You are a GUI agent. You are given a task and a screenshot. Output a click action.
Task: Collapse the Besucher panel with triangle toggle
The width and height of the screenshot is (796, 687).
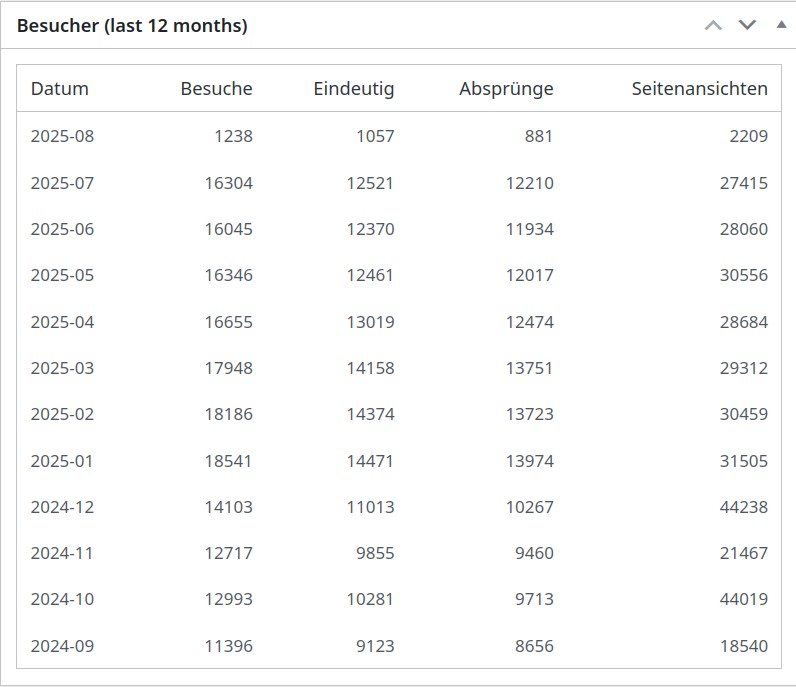[x=781, y=24]
